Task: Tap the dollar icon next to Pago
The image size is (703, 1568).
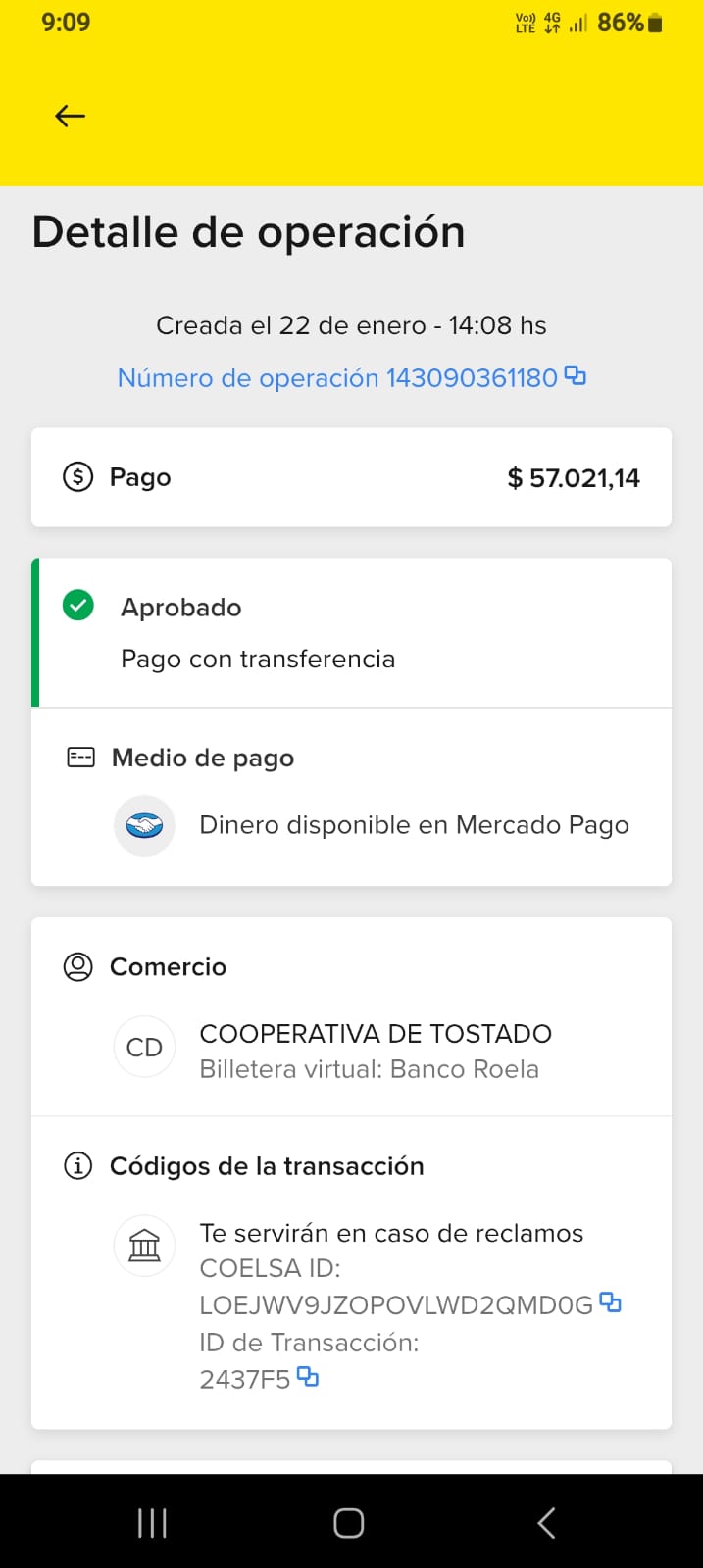Action: pyautogui.click(x=77, y=477)
